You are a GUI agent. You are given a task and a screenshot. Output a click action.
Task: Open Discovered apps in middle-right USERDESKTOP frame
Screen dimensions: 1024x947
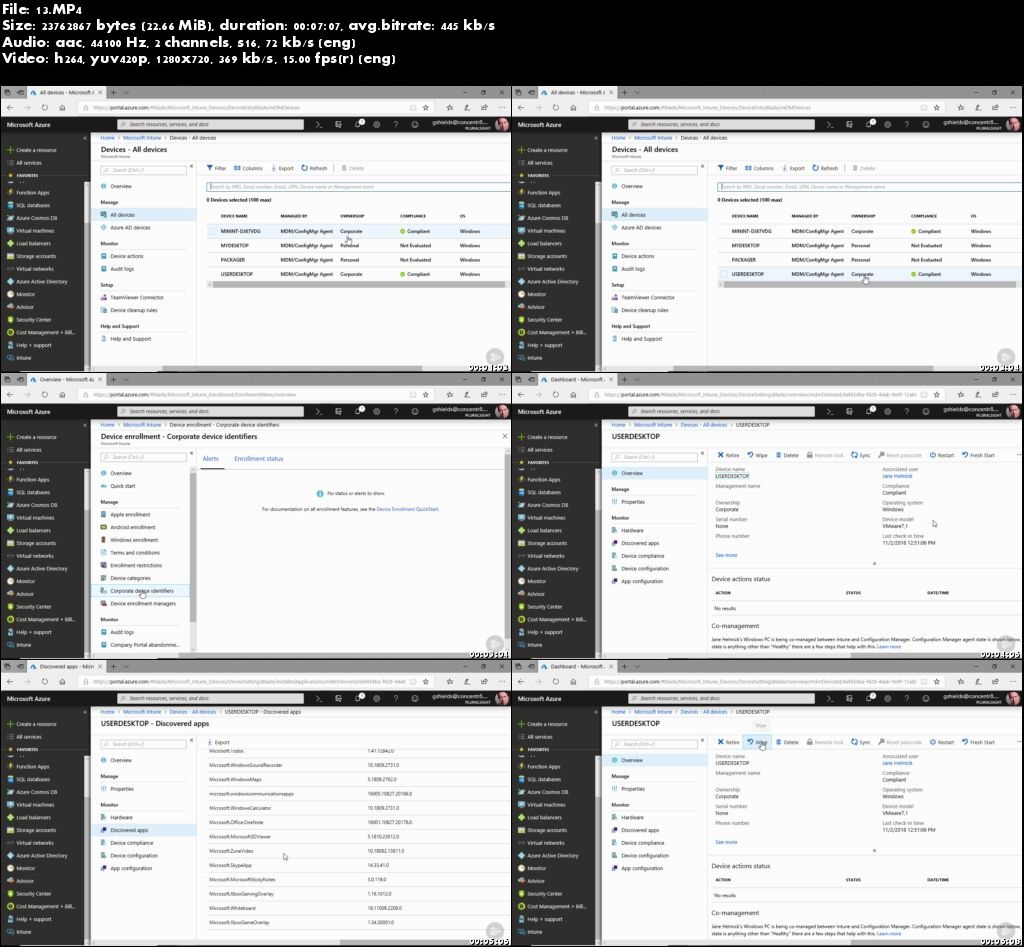coord(639,543)
